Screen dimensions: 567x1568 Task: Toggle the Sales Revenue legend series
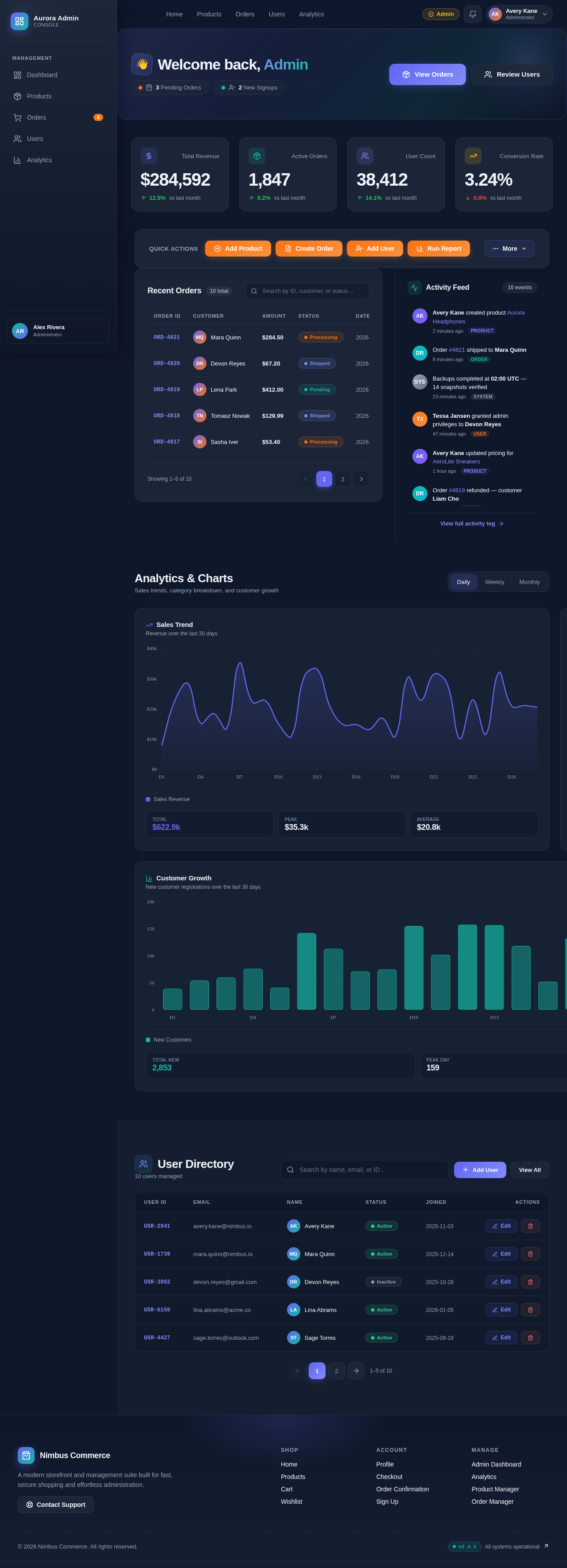[168, 799]
